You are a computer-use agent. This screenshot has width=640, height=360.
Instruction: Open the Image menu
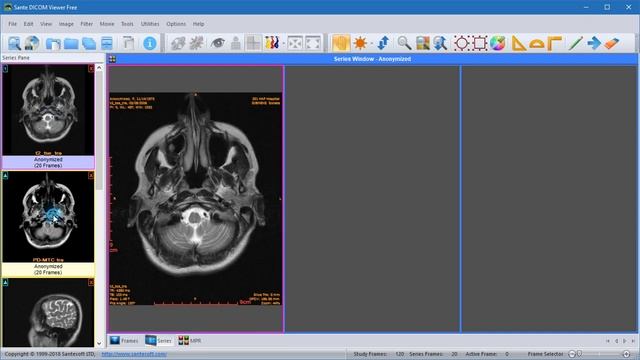[x=66, y=24]
